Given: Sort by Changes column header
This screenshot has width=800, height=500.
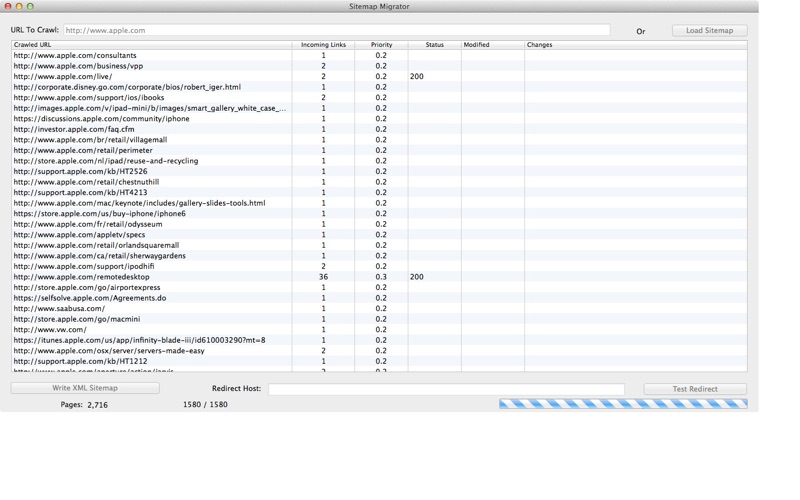Looking at the screenshot, I should (636, 45).
